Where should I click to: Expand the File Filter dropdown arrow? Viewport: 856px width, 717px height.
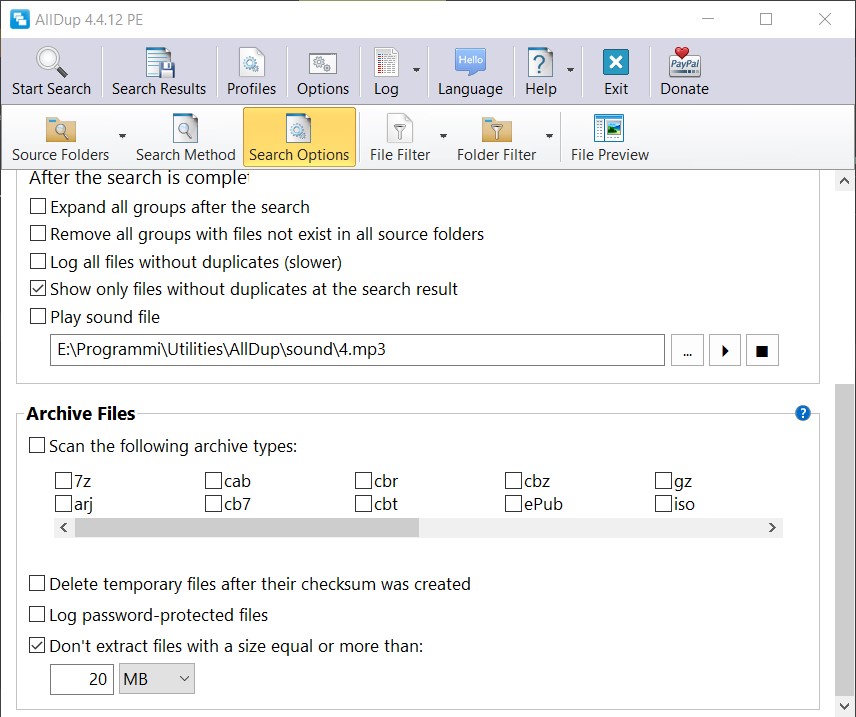443,136
